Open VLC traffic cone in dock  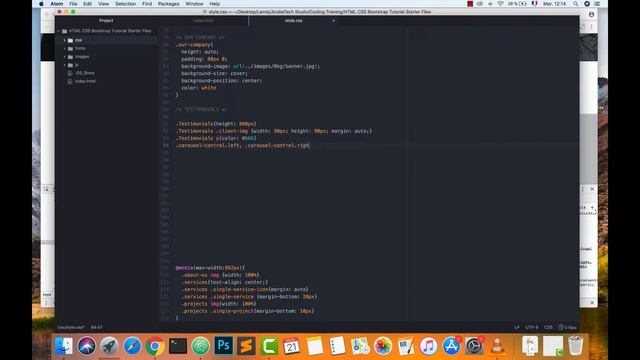tap(497, 346)
